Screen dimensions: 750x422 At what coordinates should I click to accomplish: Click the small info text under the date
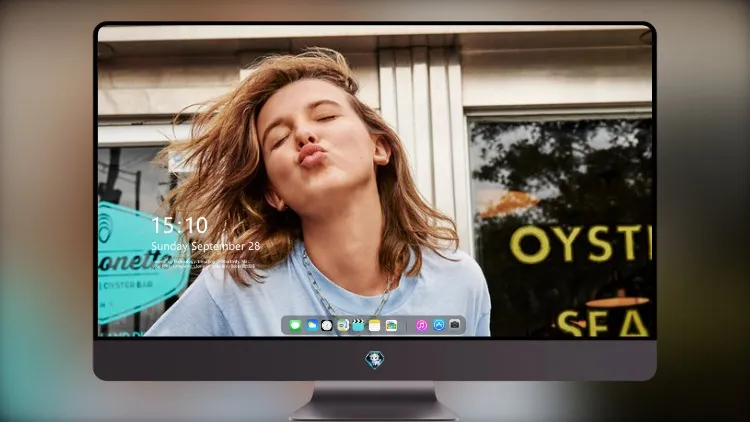(203, 264)
